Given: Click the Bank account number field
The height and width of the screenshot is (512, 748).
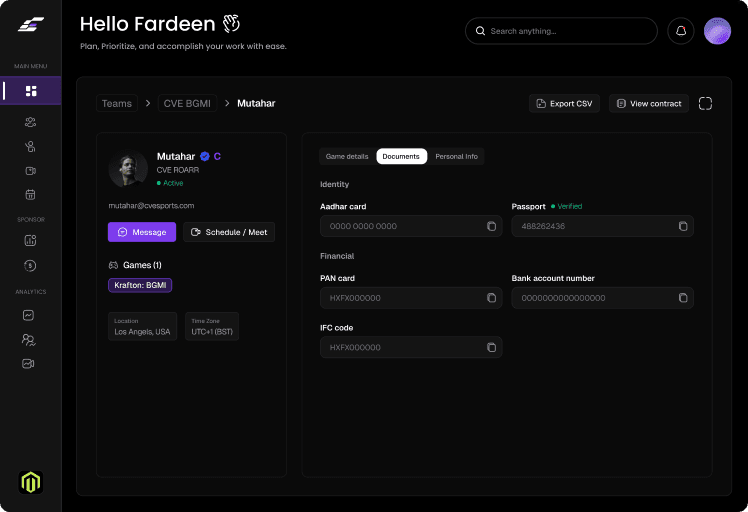Looking at the screenshot, I should [x=603, y=298].
